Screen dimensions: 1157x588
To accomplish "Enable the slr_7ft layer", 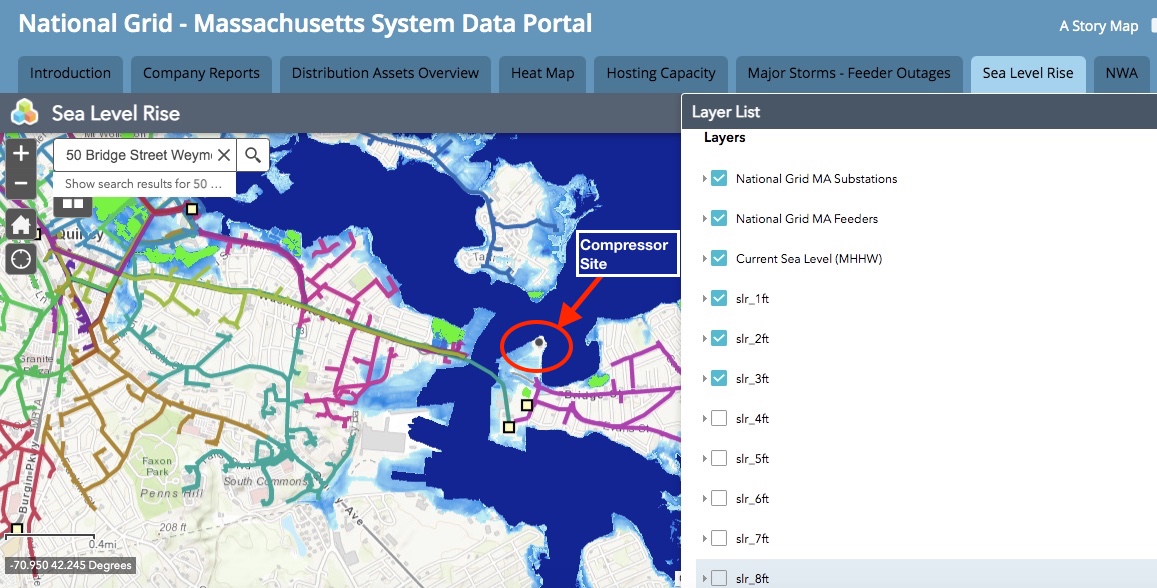I will [x=719, y=539].
